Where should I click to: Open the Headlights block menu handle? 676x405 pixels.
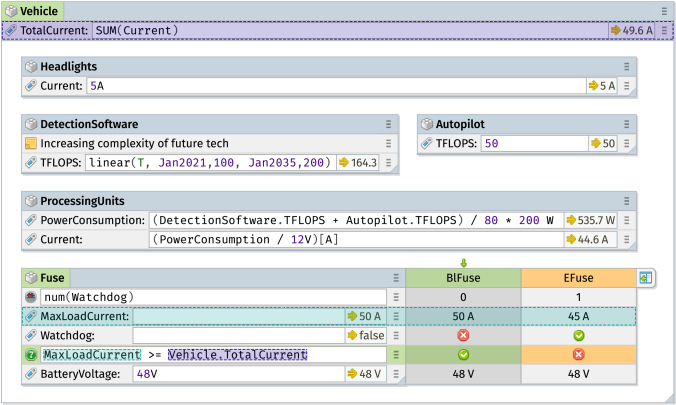pyautogui.click(x=626, y=66)
